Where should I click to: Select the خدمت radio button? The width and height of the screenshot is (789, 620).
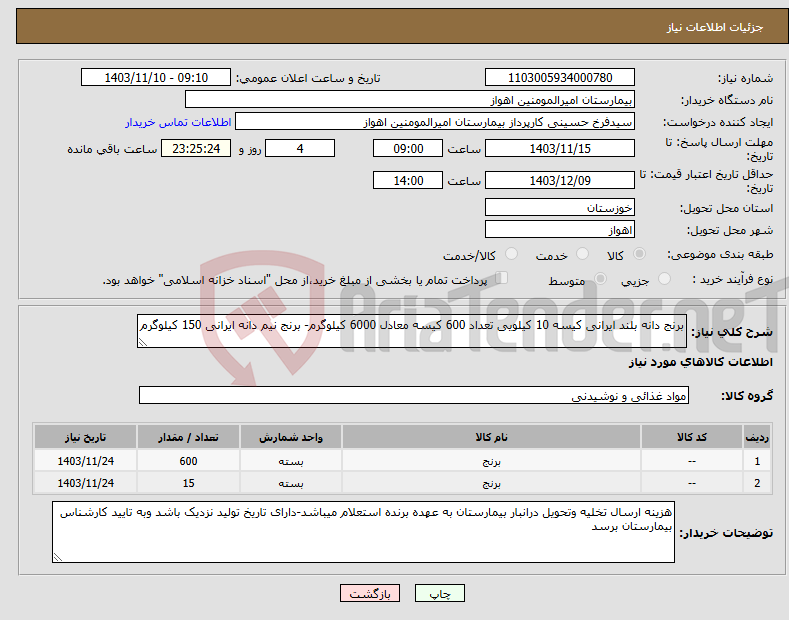tap(582, 254)
